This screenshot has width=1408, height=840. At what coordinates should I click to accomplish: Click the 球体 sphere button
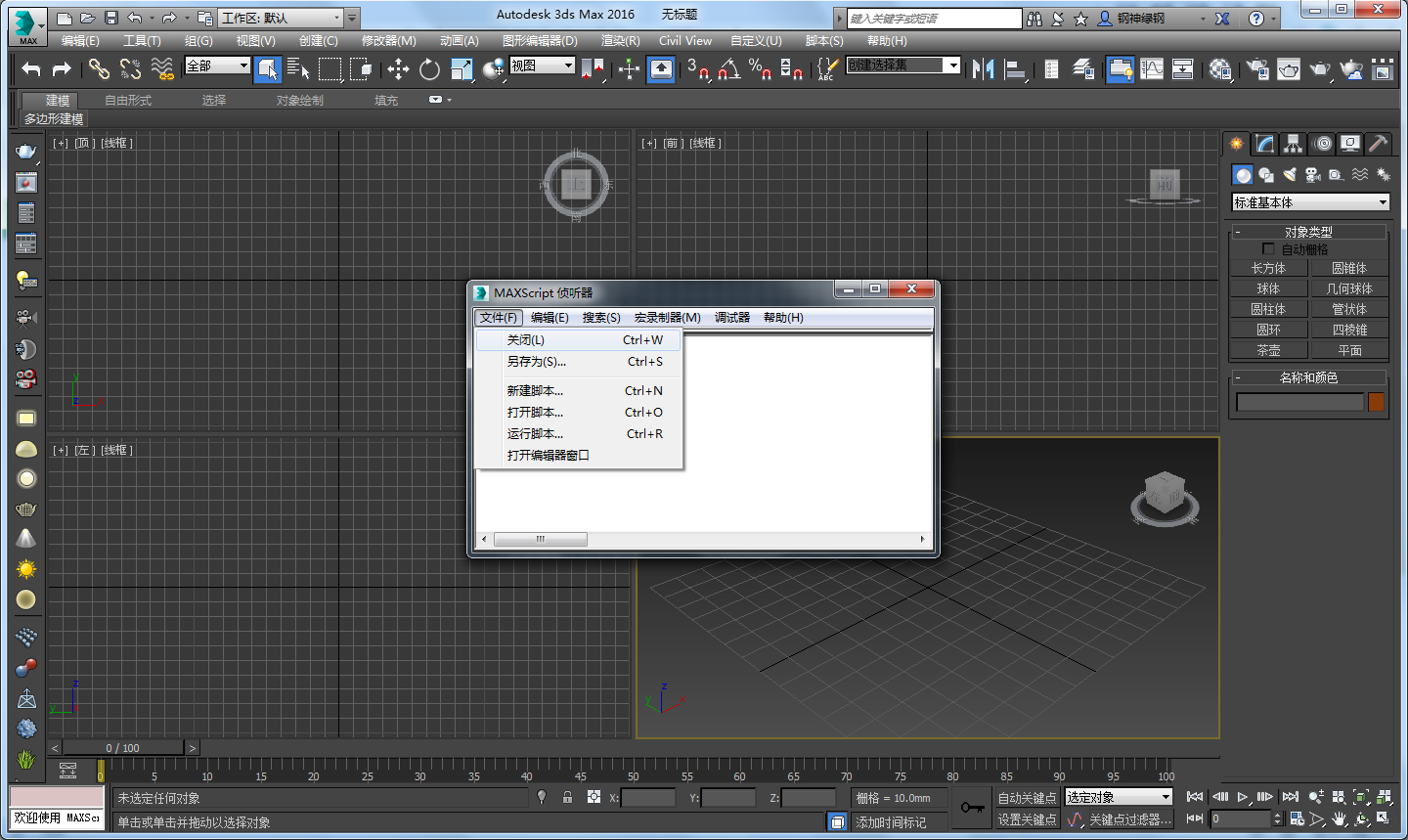tap(1268, 288)
